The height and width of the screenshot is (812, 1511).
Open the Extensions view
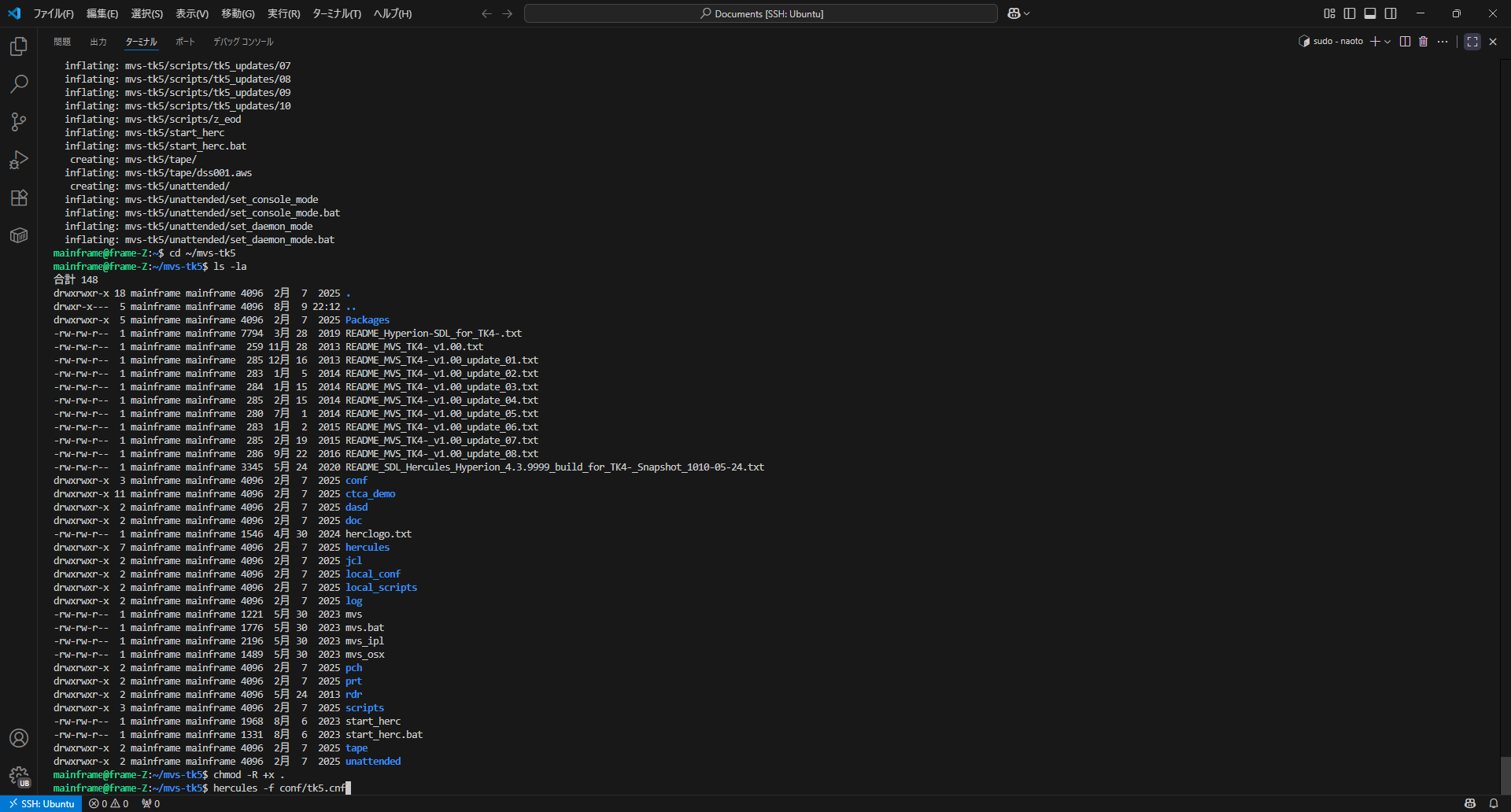tap(19, 197)
